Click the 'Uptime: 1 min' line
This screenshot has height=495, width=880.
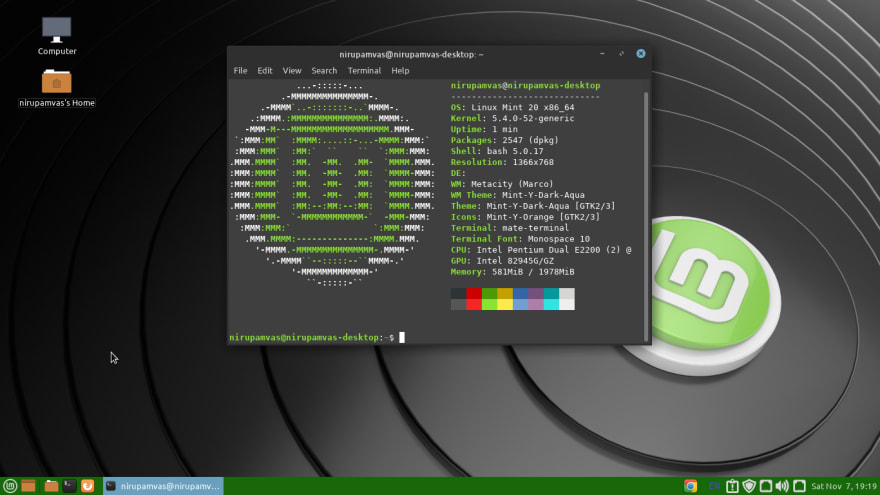point(484,129)
